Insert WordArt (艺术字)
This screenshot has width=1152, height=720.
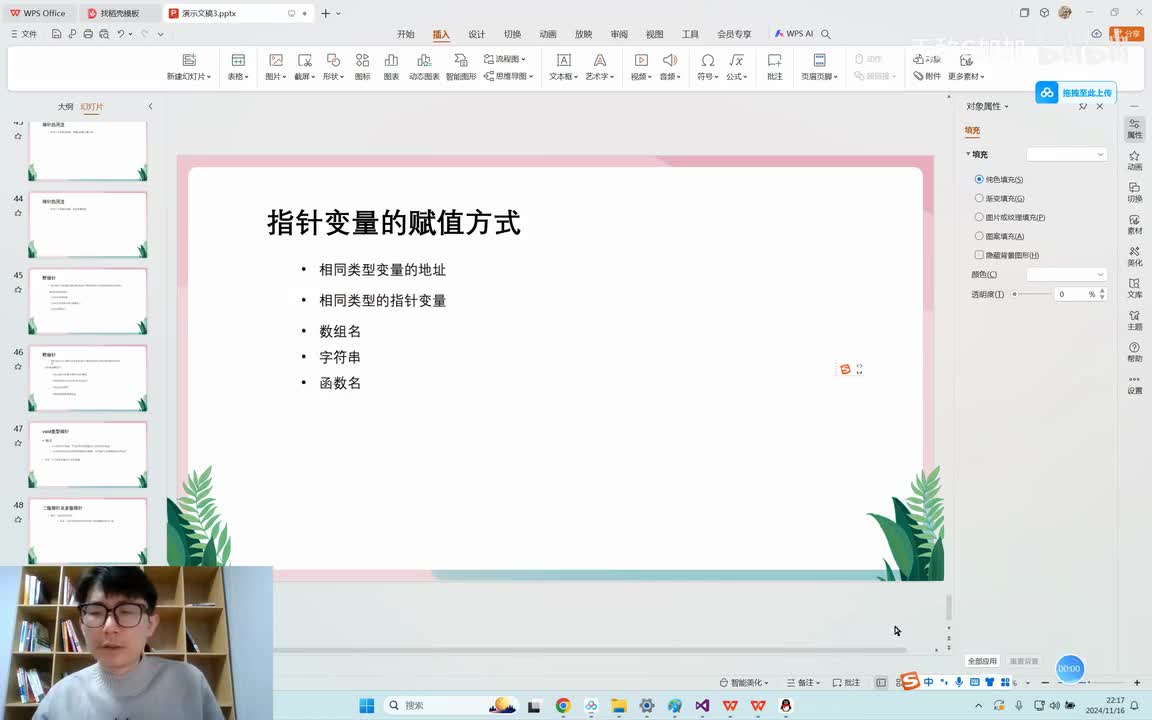tap(600, 66)
